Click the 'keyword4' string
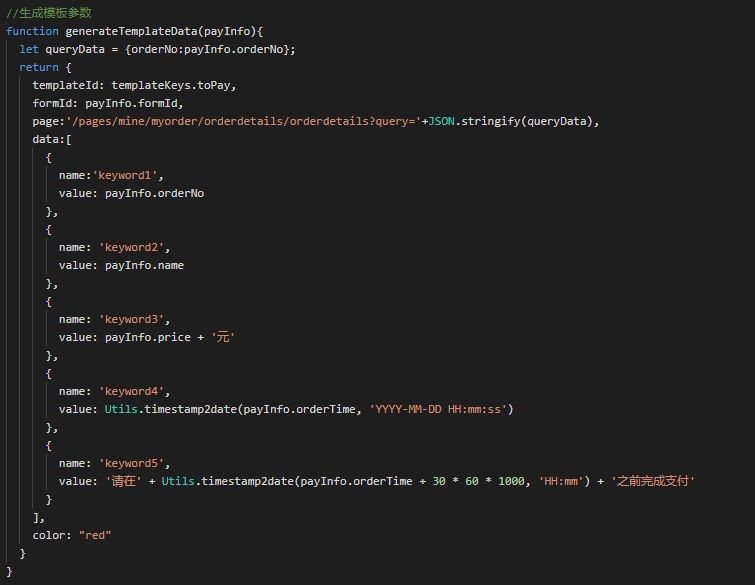Screen dimensions: 755x585 [x=131, y=391]
